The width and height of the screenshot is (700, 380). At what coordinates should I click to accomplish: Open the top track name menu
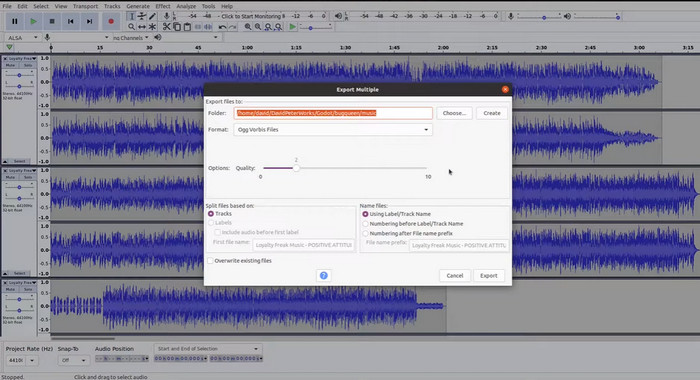21,58
